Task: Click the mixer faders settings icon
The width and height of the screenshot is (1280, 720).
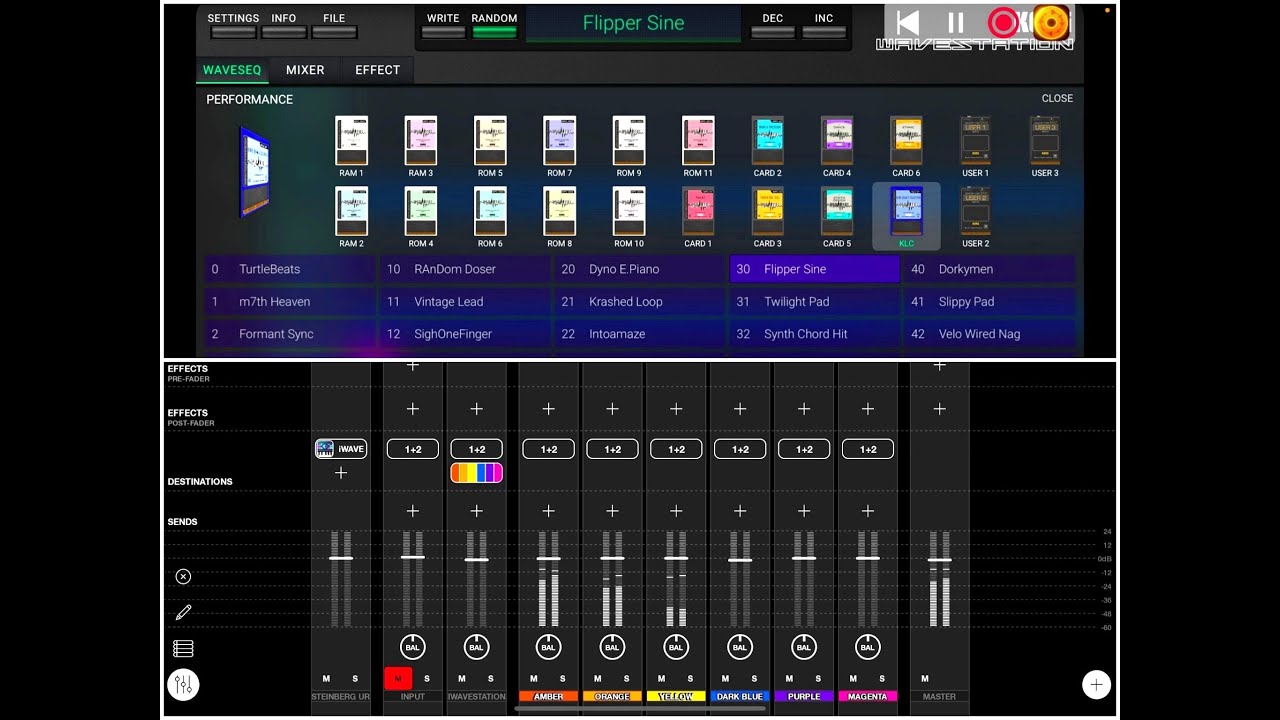Action: (x=183, y=684)
